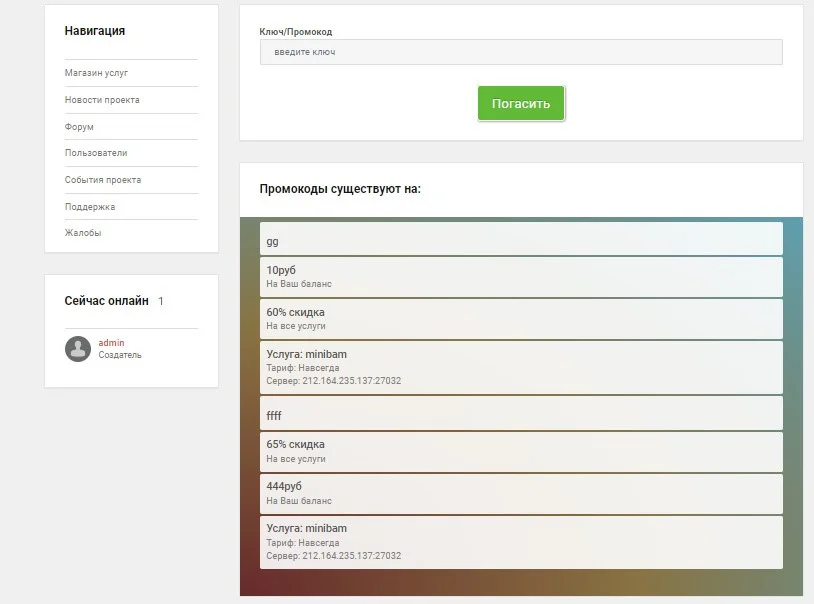Select the gg promo code row
The width and height of the screenshot is (814, 604).
[520, 240]
